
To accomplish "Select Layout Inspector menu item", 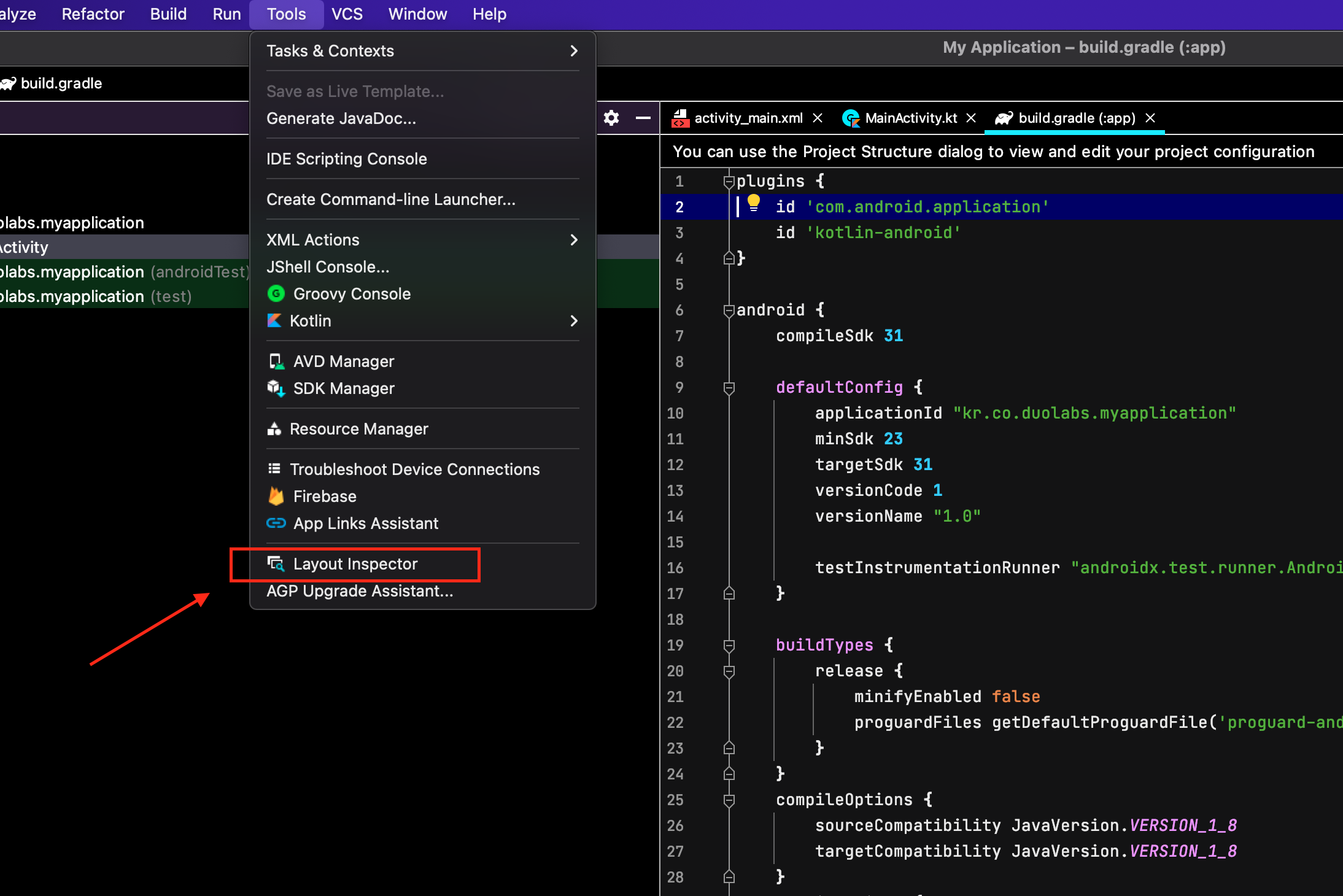I will [x=355, y=564].
